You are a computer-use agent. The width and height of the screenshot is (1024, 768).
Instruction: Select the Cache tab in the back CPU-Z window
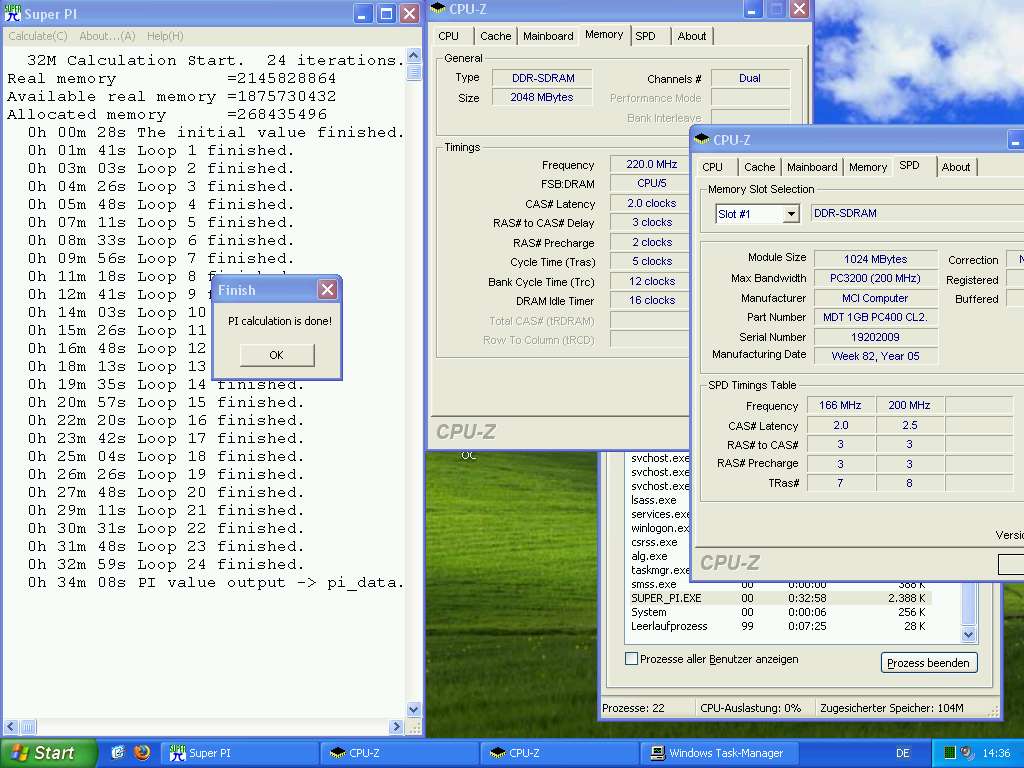(x=495, y=36)
